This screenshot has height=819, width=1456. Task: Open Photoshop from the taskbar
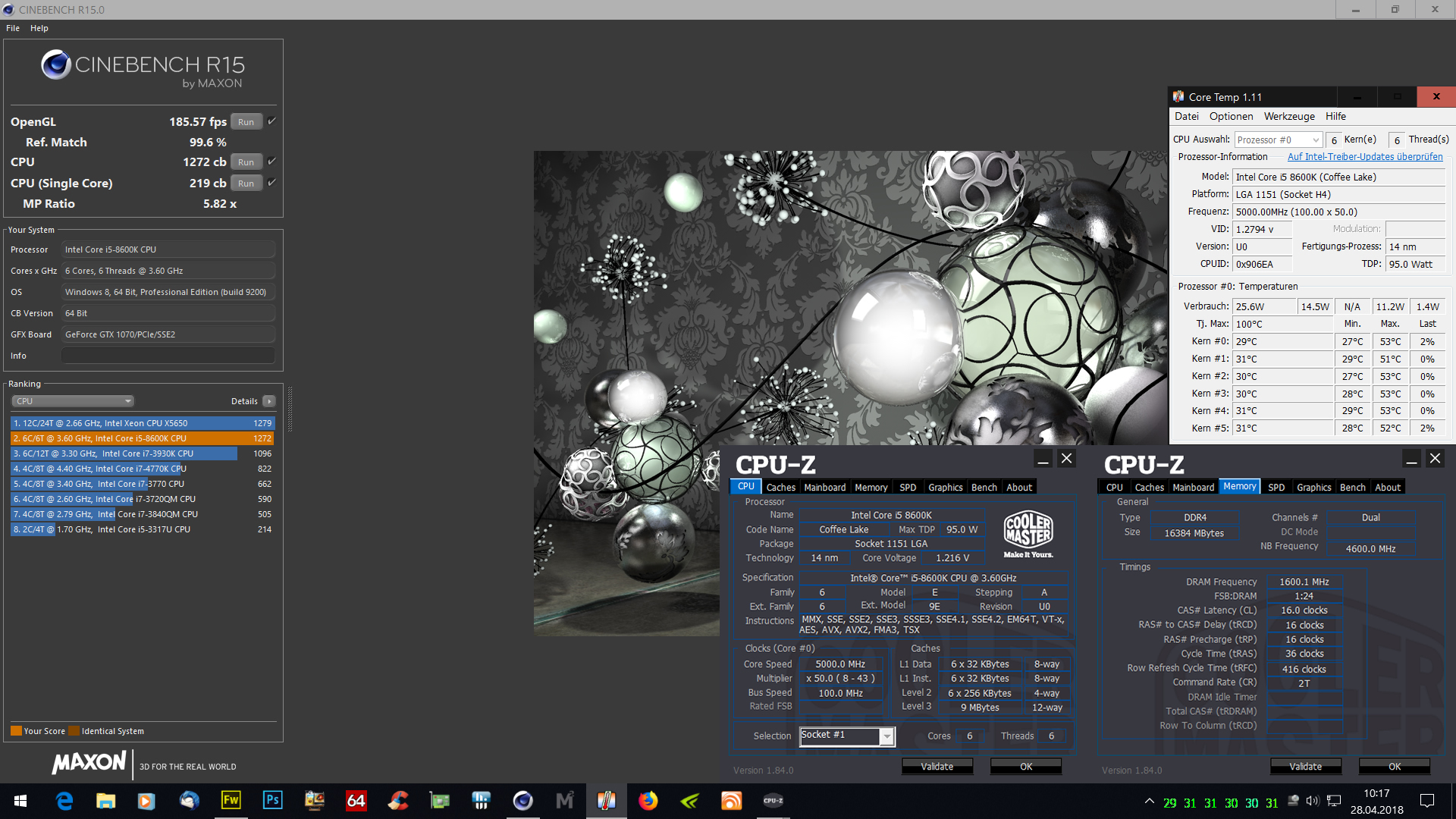click(272, 800)
